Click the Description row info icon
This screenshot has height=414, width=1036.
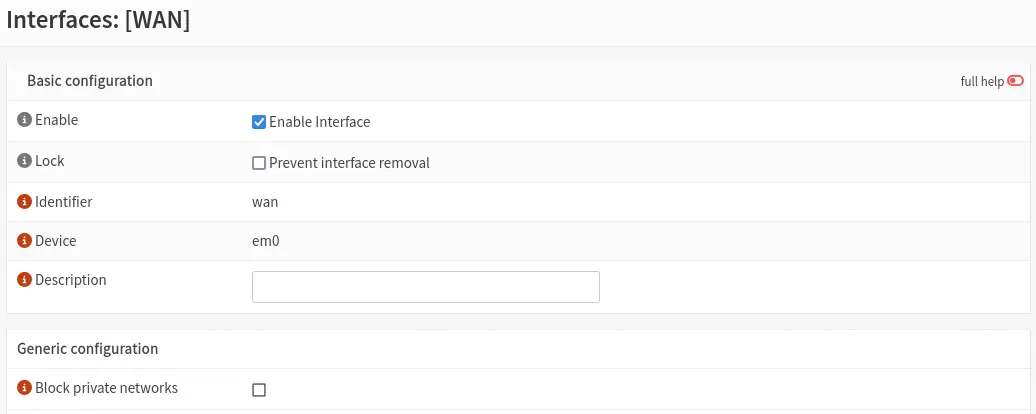pyautogui.click(x=24, y=281)
